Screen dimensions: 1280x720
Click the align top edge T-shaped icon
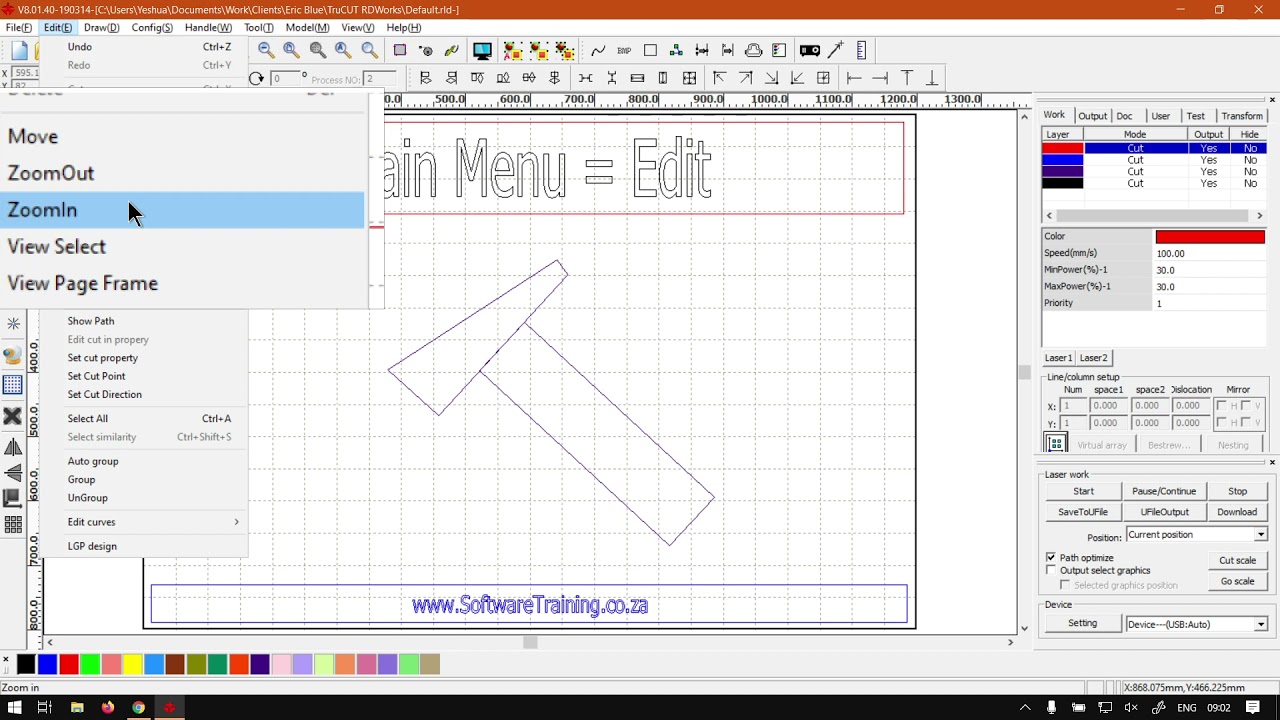(x=907, y=78)
